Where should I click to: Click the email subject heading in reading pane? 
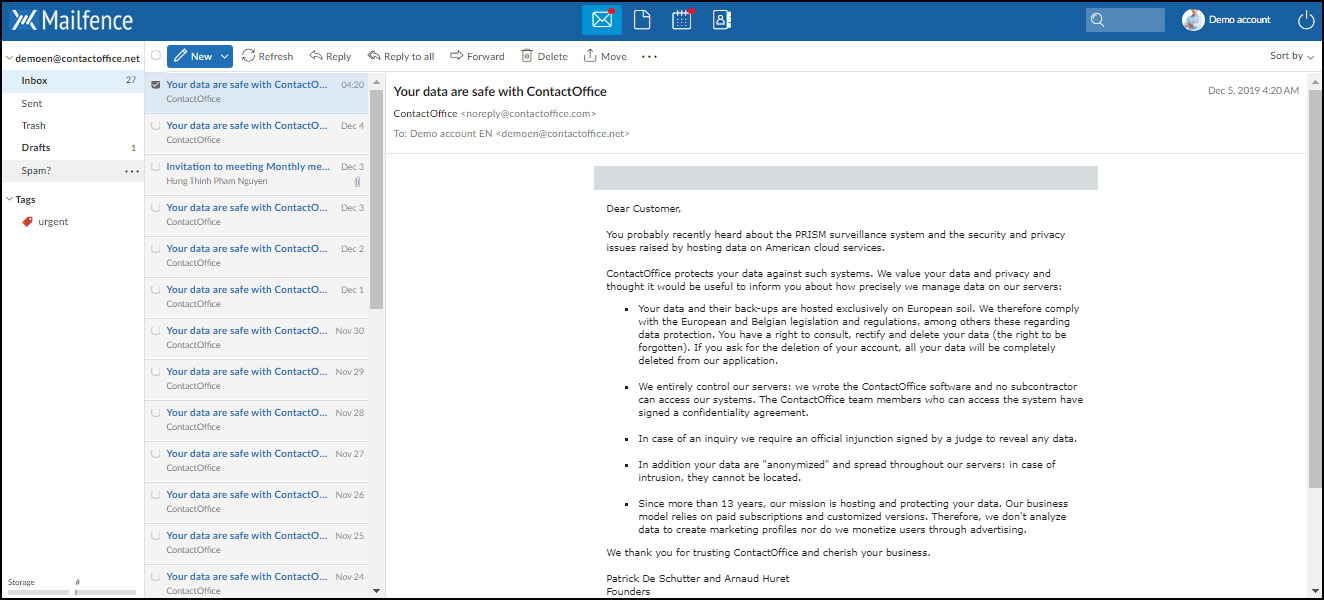500,92
